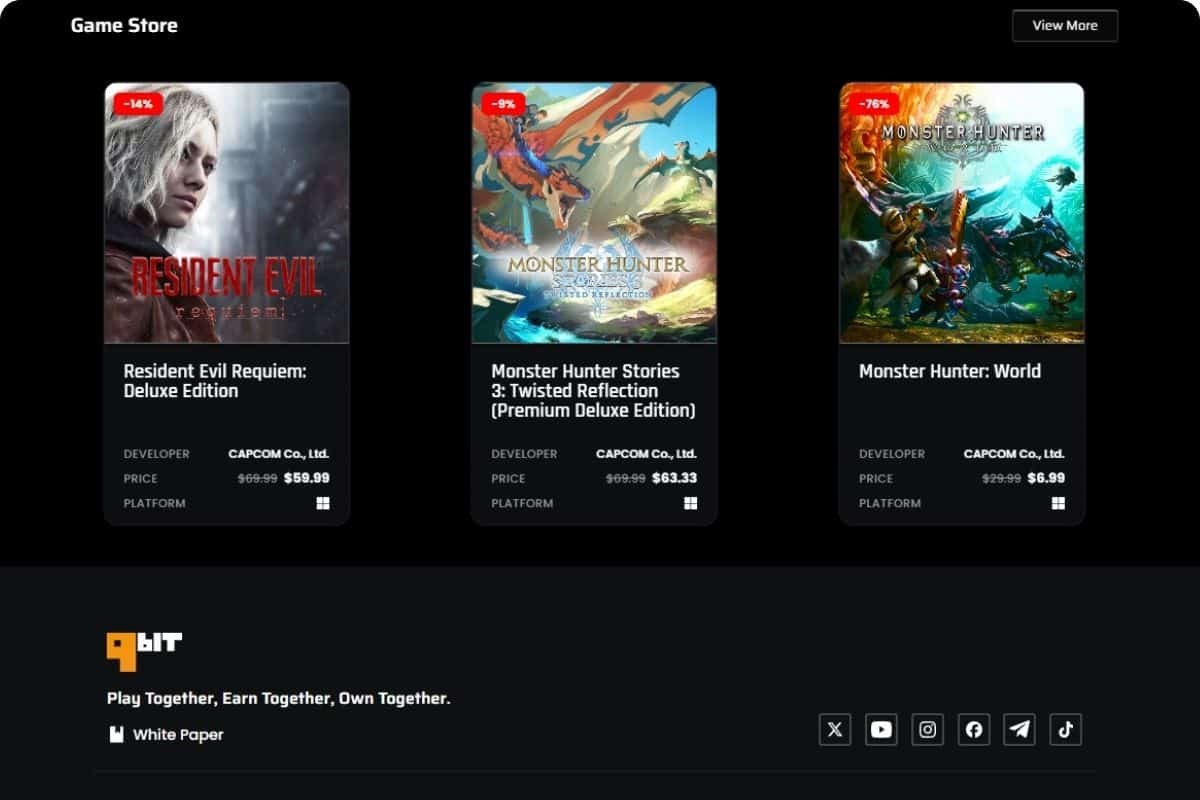The height and width of the screenshot is (800, 1200).
Task: Open the White Paper link
Action: [x=178, y=735]
